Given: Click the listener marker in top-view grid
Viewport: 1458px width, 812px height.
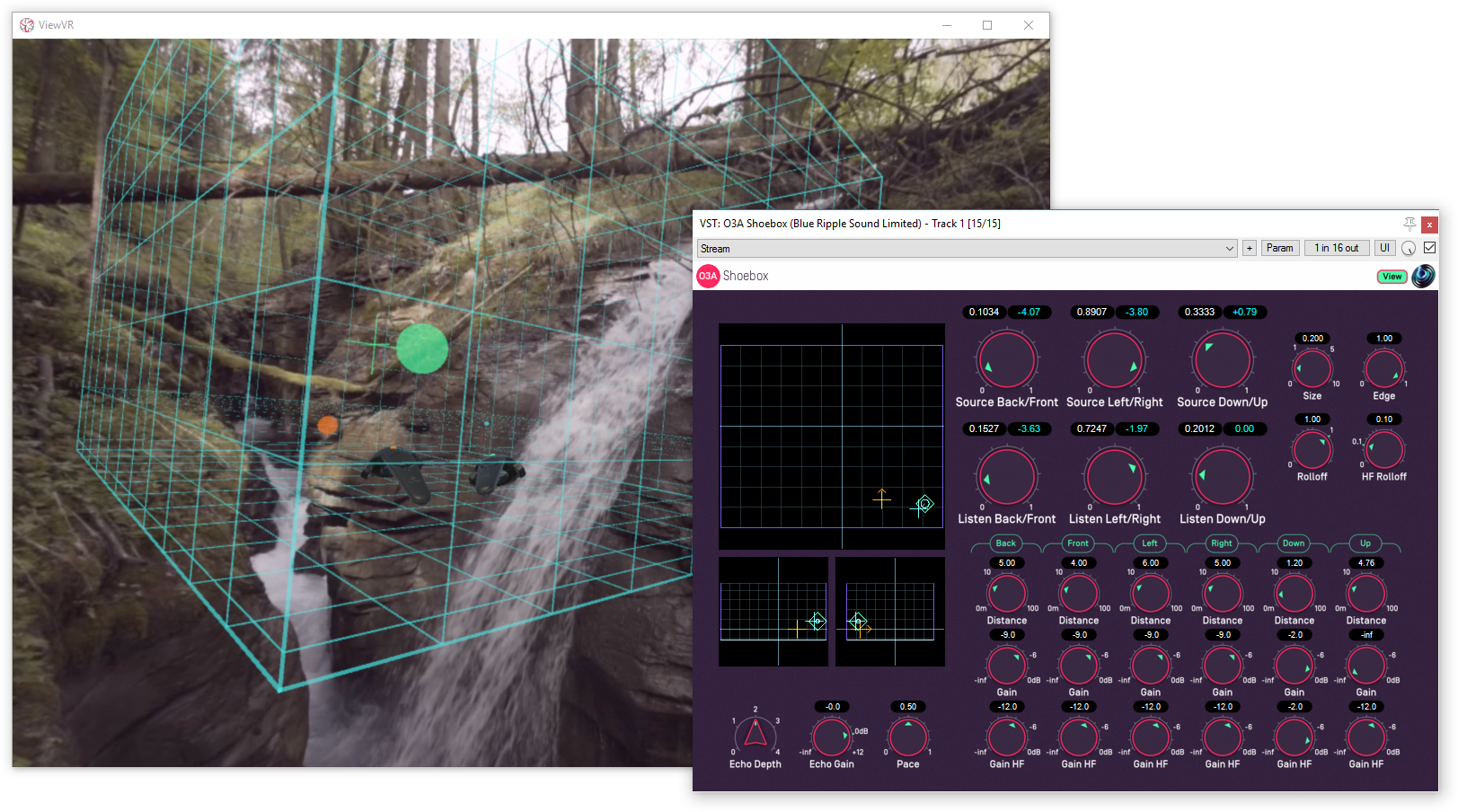Looking at the screenshot, I should (924, 505).
